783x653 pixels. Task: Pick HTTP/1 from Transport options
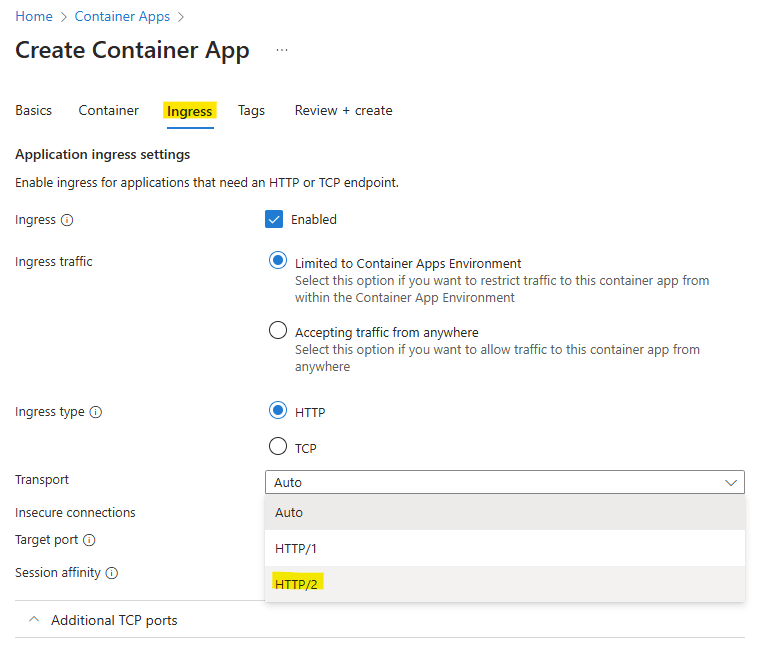(296, 548)
